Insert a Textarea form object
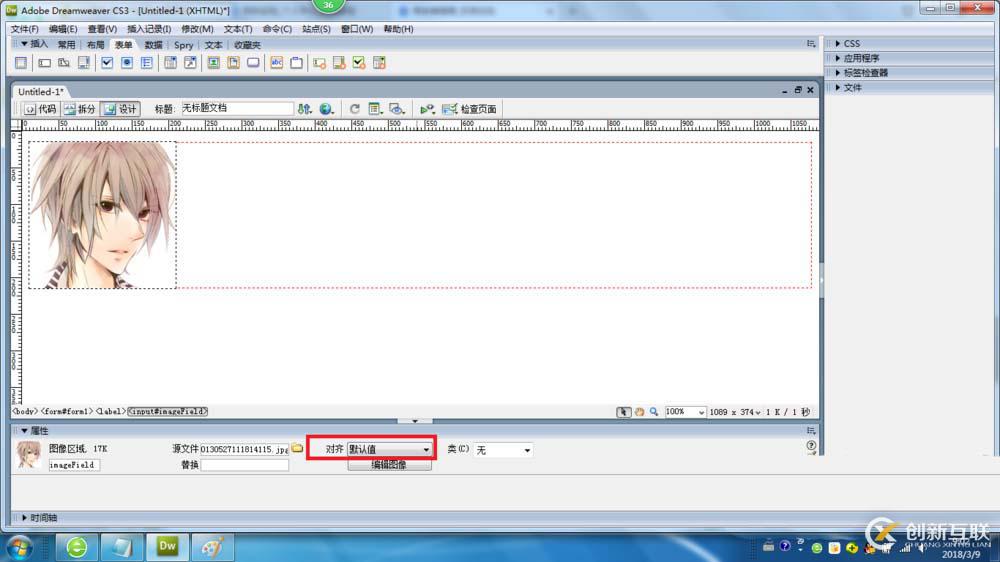Viewport: 1000px width, 562px height. (84, 63)
